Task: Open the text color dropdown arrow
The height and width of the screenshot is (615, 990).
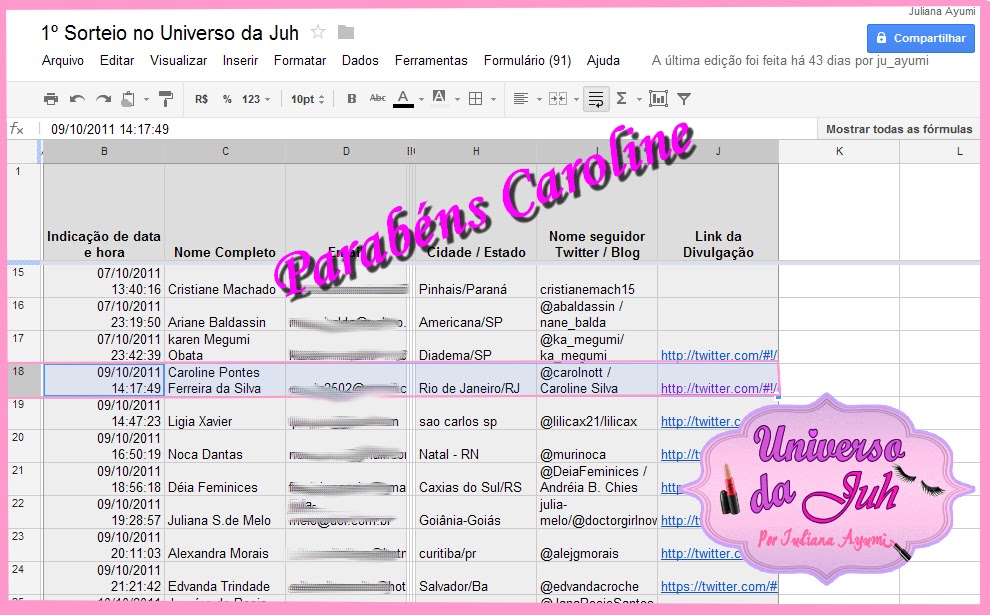Action: [421, 99]
